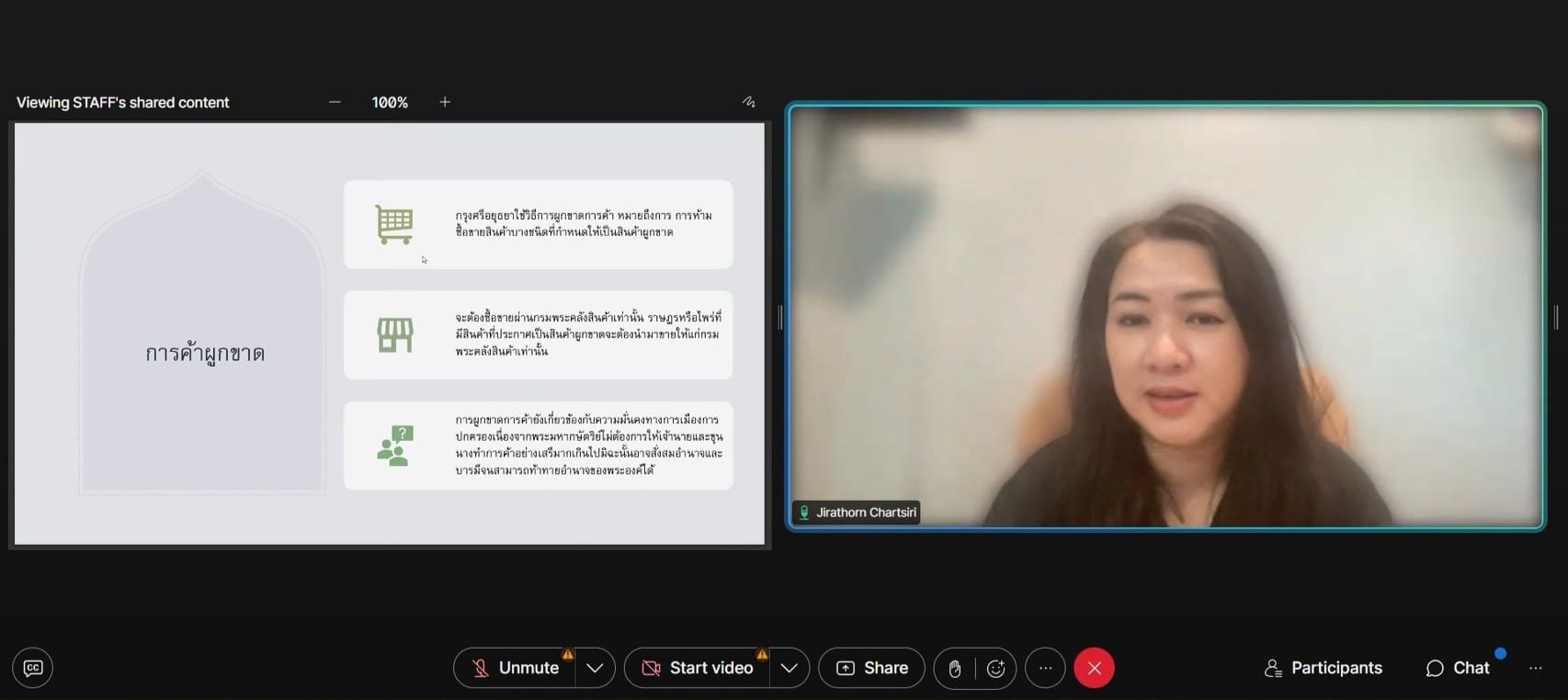The image size is (1568, 700).
Task: Leave the meeting with the red X button
Action: (x=1094, y=668)
